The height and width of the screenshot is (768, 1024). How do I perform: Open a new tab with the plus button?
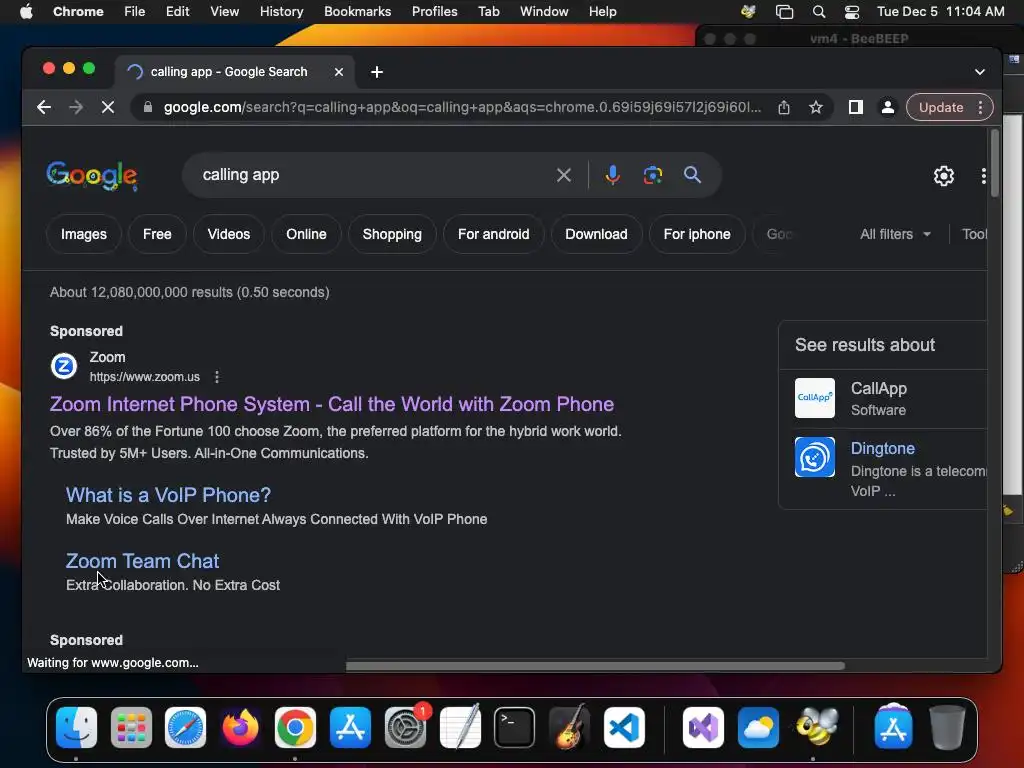click(377, 72)
